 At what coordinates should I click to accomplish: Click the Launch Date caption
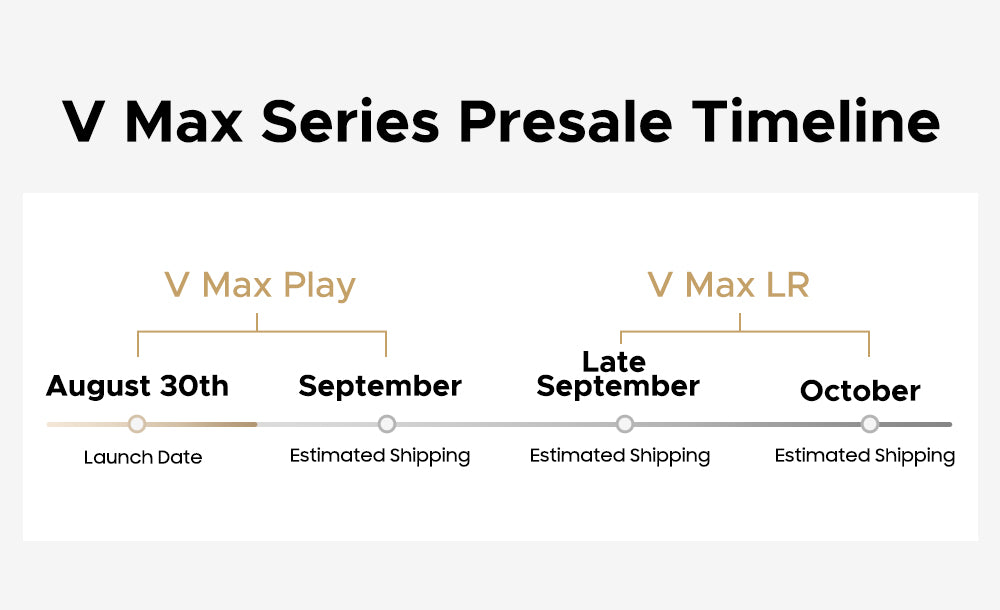coord(143,458)
